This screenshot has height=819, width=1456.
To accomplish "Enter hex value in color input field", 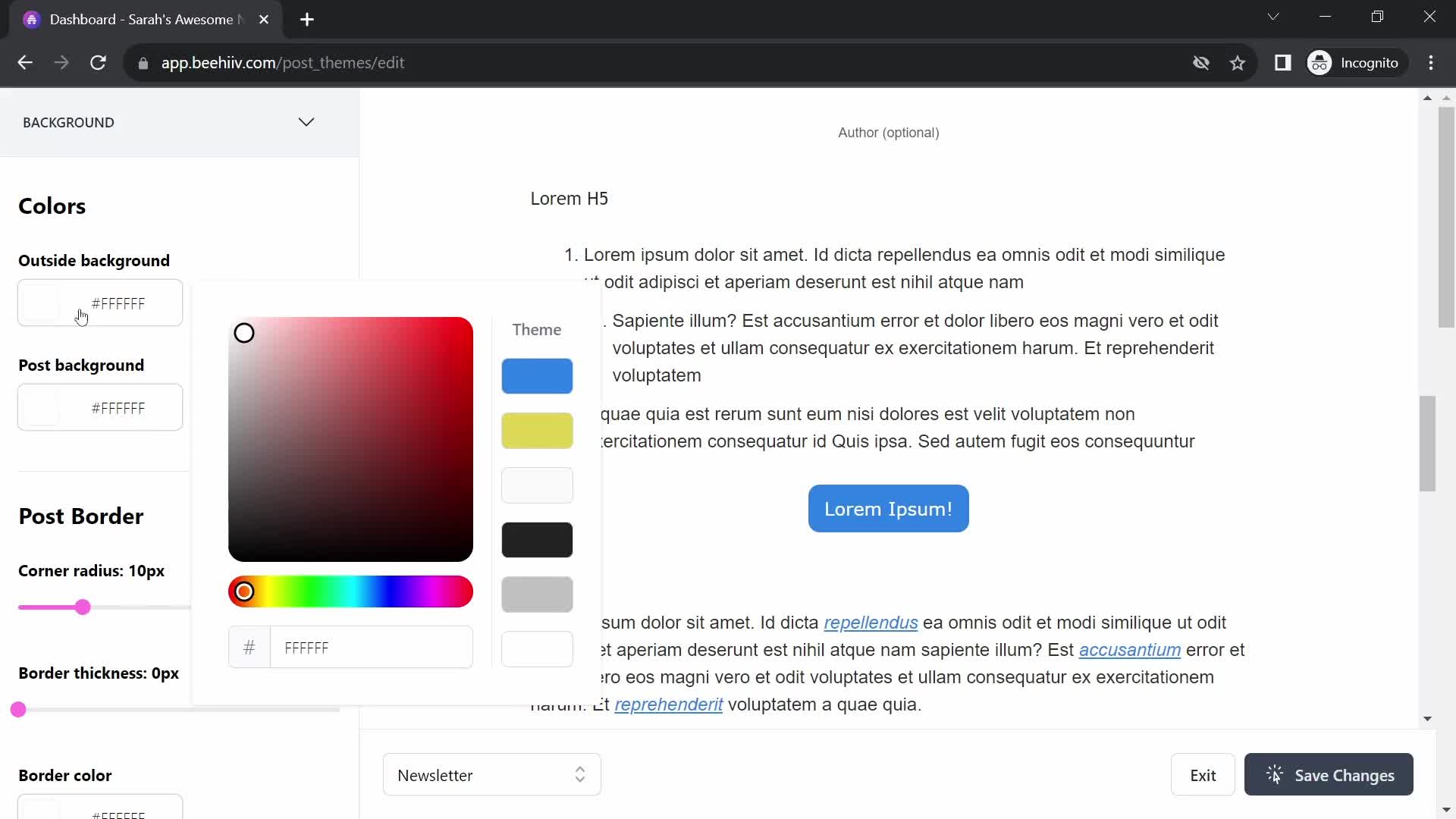I will click(x=371, y=648).
